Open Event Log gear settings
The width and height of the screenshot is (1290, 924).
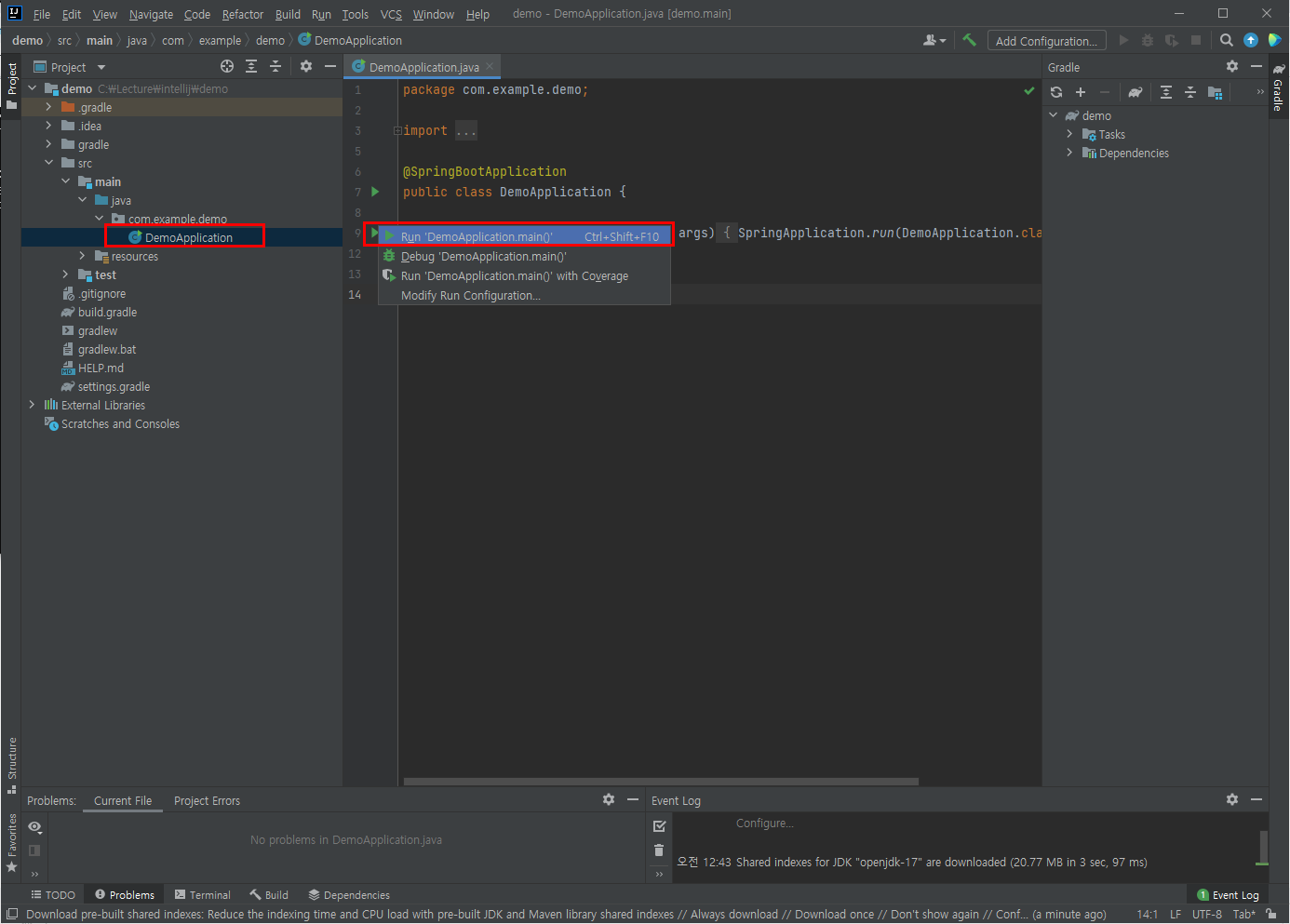(1232, 799)
